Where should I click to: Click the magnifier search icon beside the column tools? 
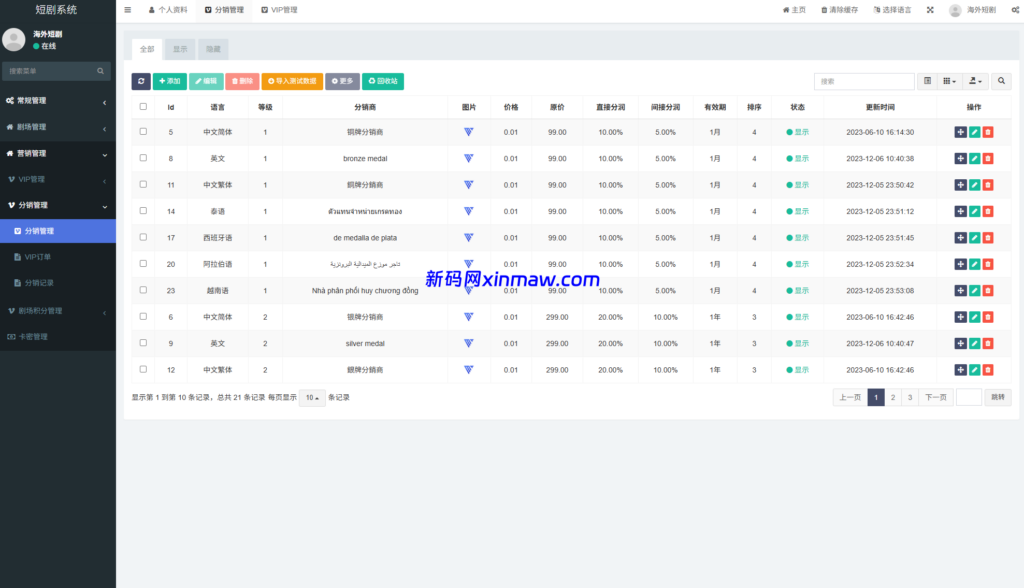(x=1000, y=81)
